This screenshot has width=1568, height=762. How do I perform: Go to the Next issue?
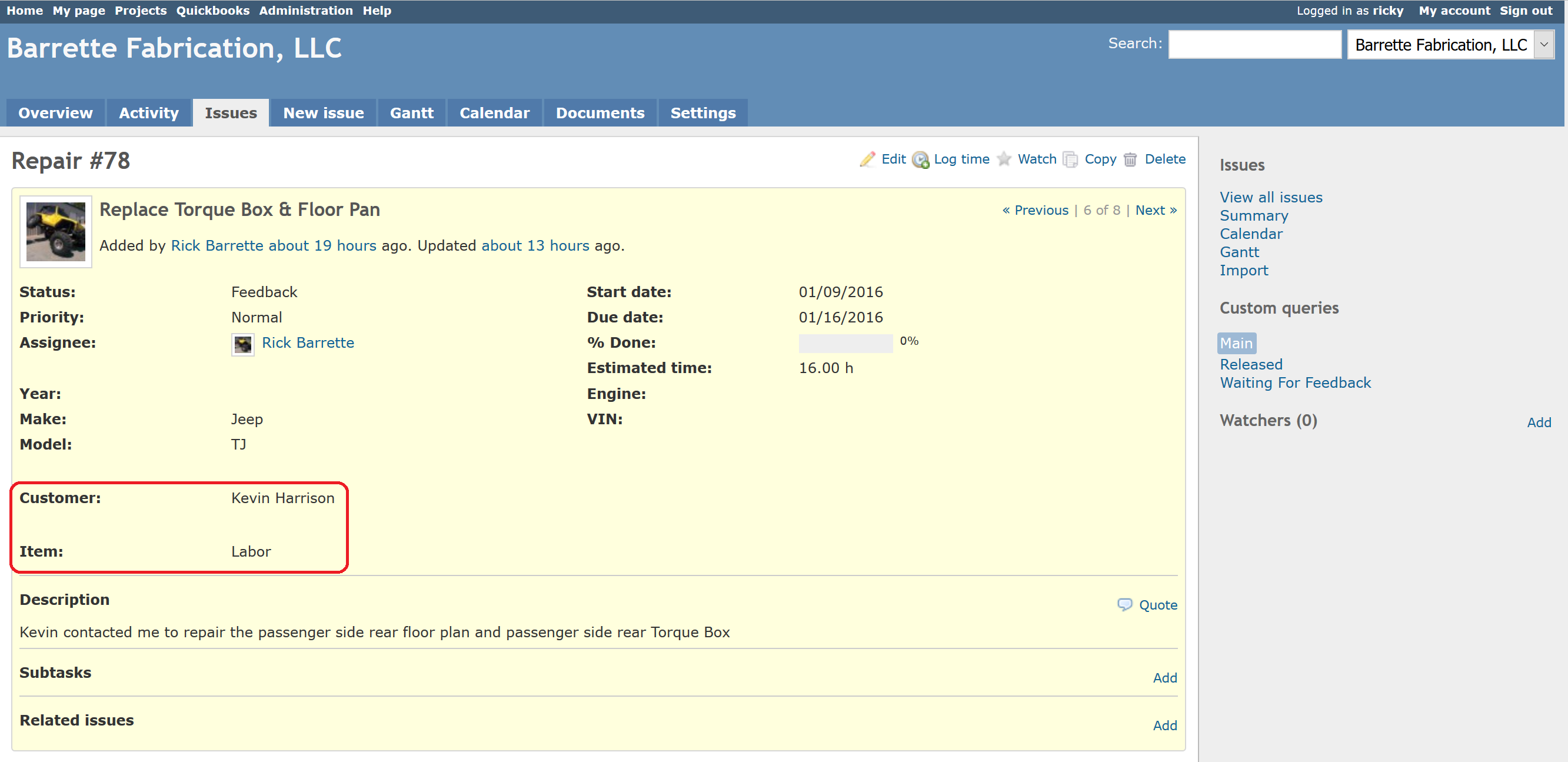tap(1156, 210)
